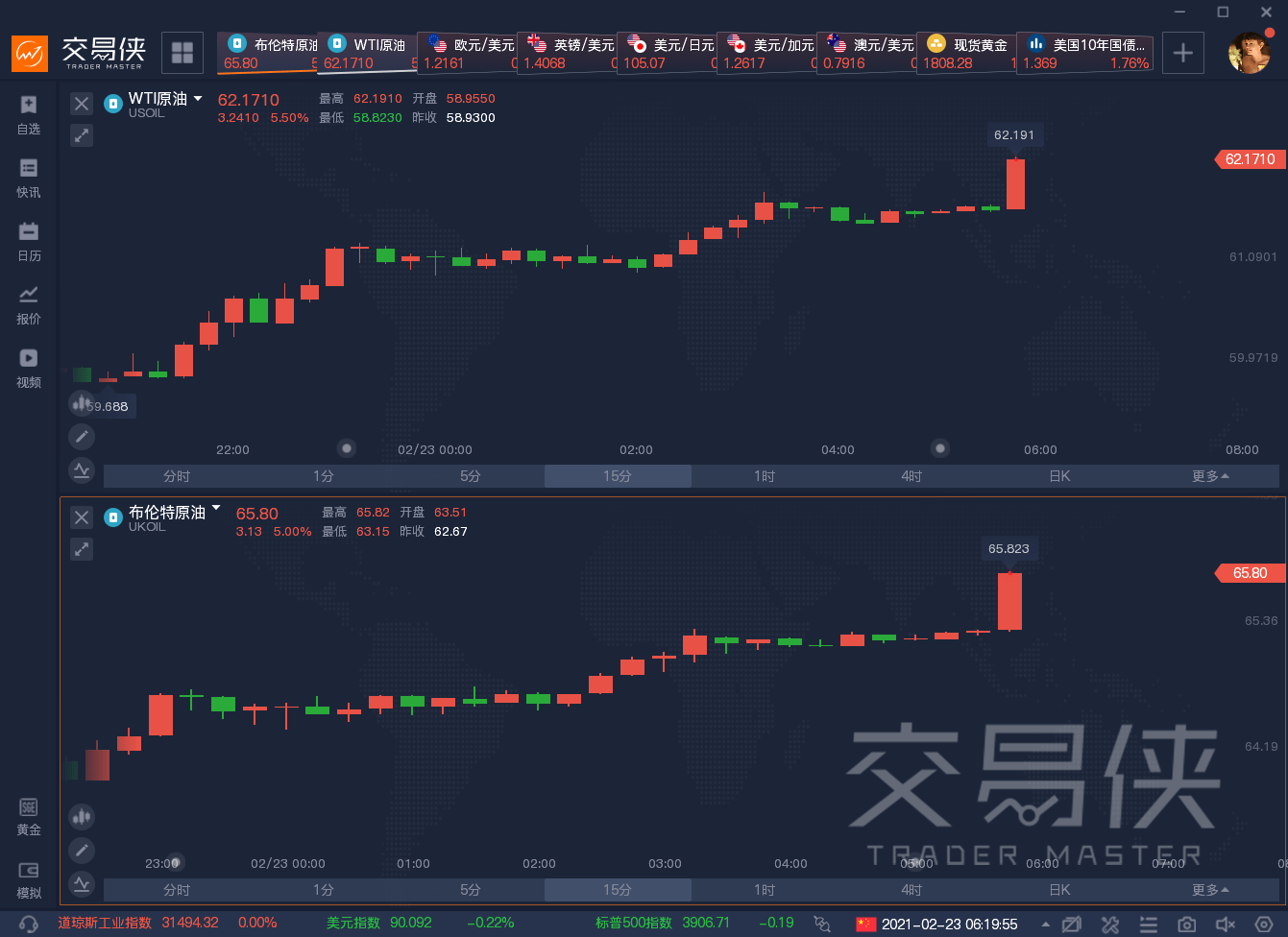1288x937 pixels.
Task: Add a new symbol tab with plus
Action: (1183, 53)
